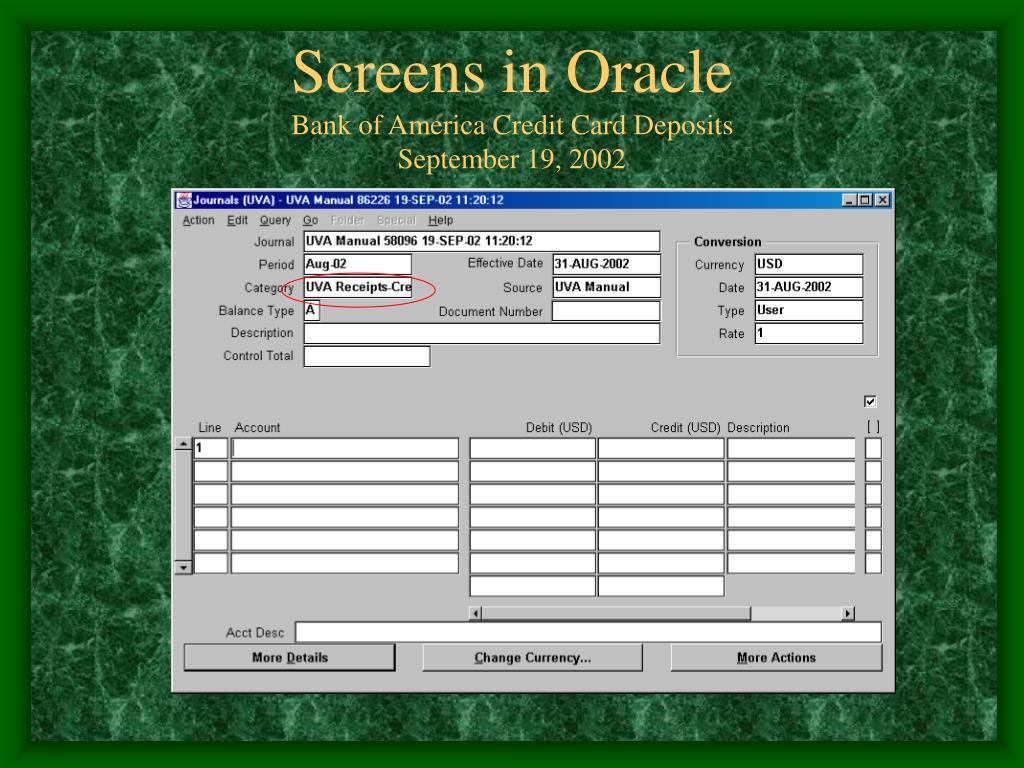This screenshot has height=768, width=1024.
Task: Open the Query menu
Action: (x=275, y=220)
